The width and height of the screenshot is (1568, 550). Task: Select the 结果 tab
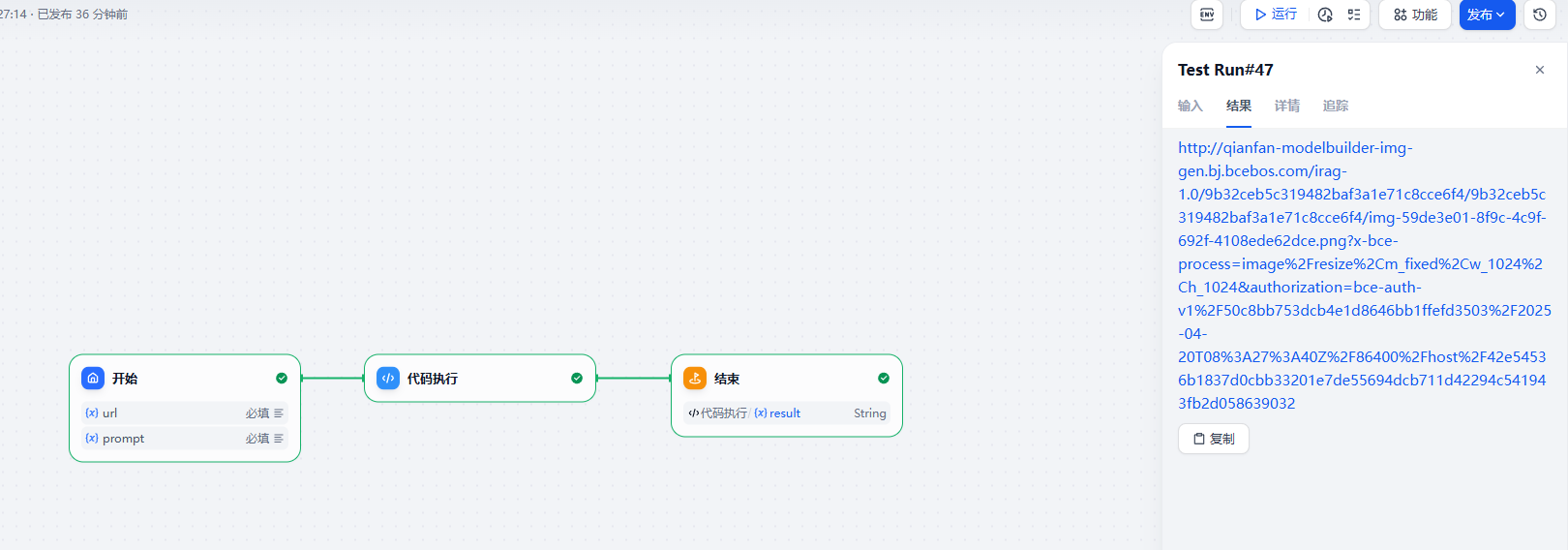click(1238, 106)
